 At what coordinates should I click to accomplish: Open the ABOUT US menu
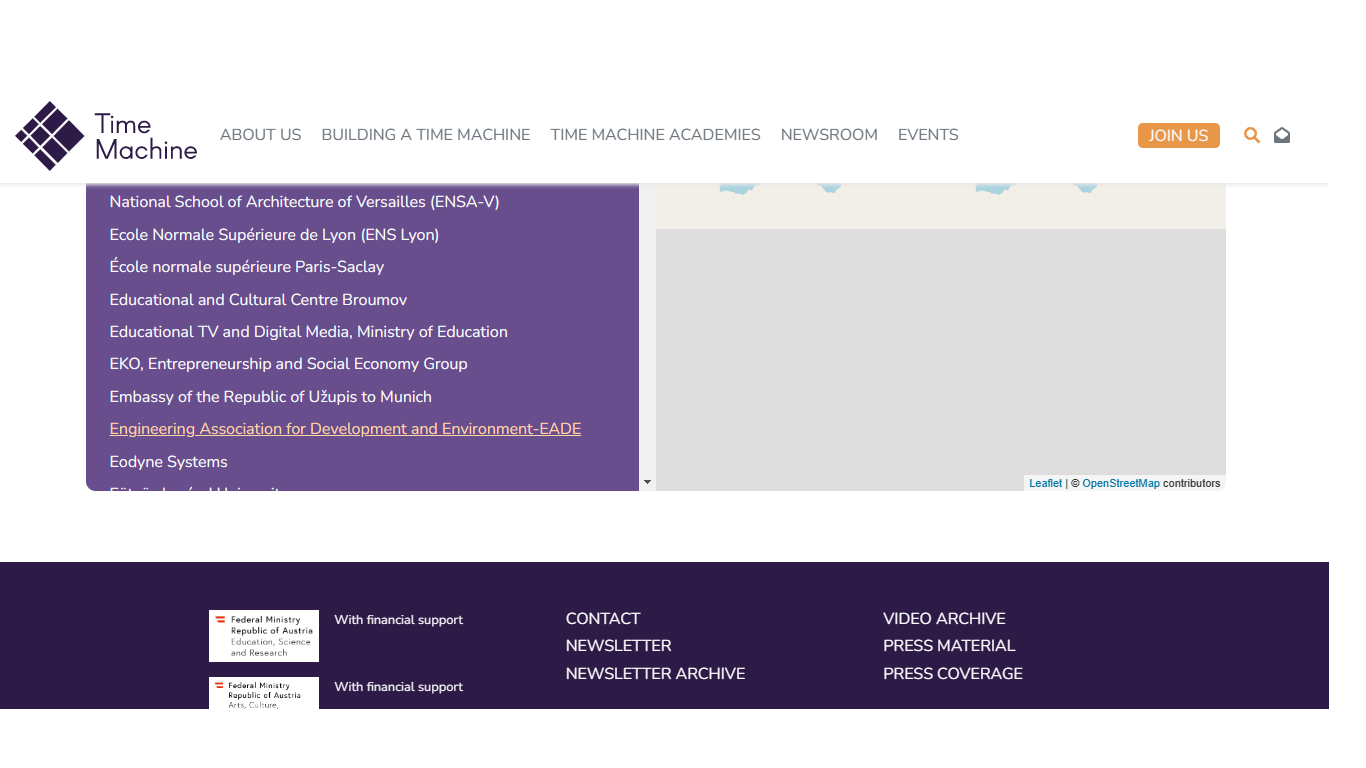coord(260,135)
